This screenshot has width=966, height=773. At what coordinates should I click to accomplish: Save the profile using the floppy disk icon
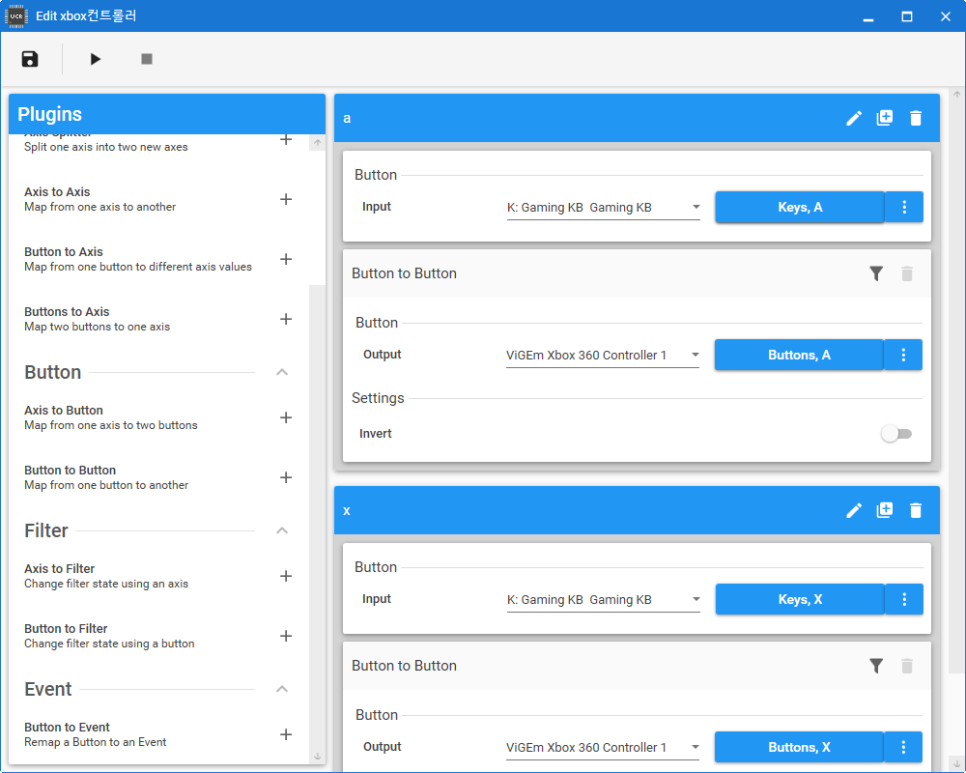(x=30, y=59)
